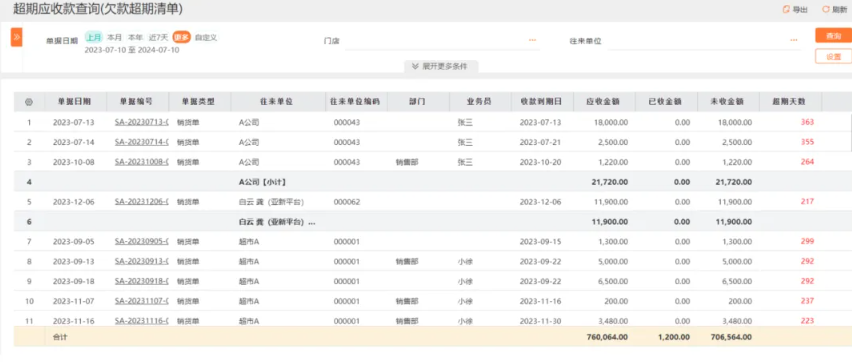This screenshot has width=852, height=362.
Task: Select the 本年 date range option
Action: coord(135,38)
